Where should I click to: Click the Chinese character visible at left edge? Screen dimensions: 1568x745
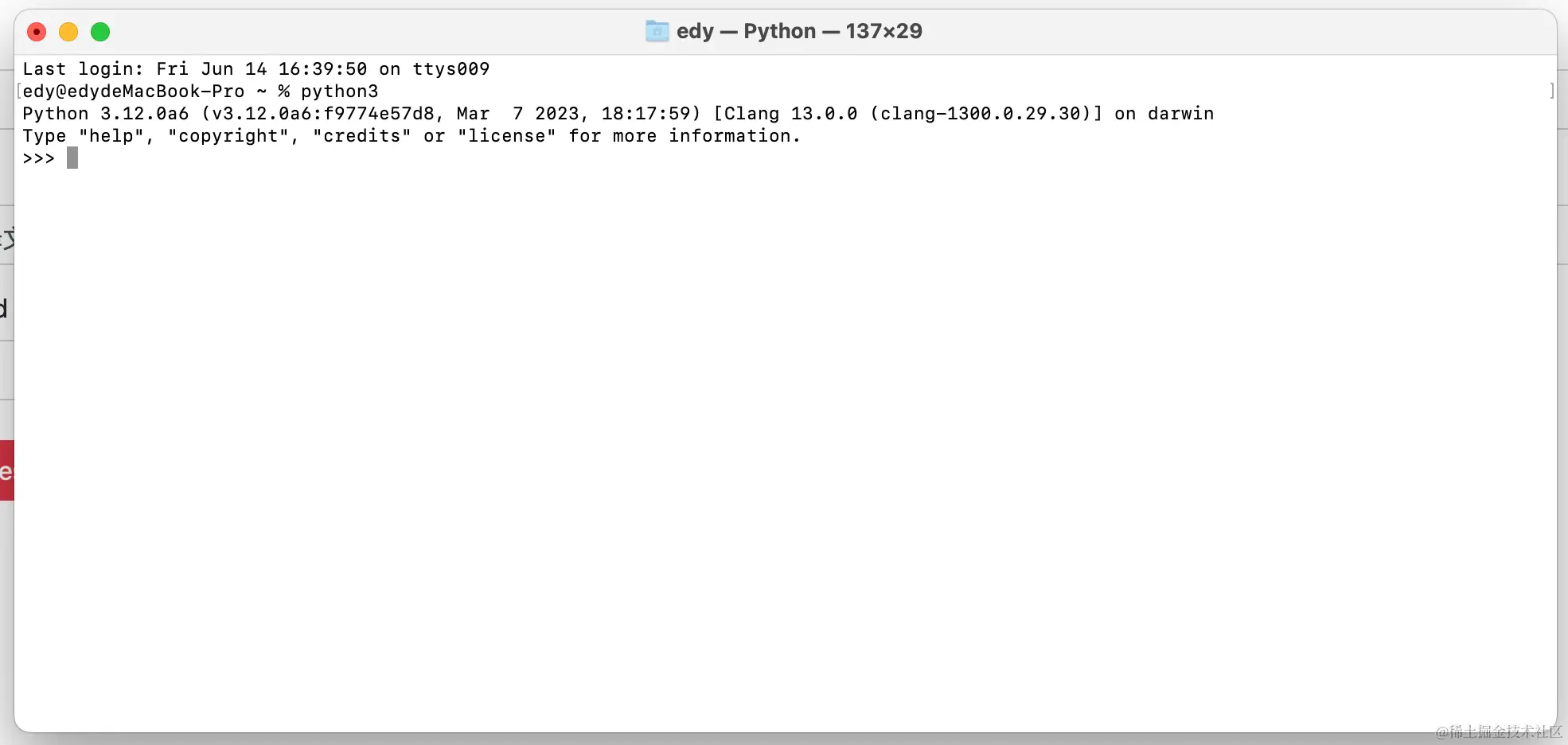(6, 239)
